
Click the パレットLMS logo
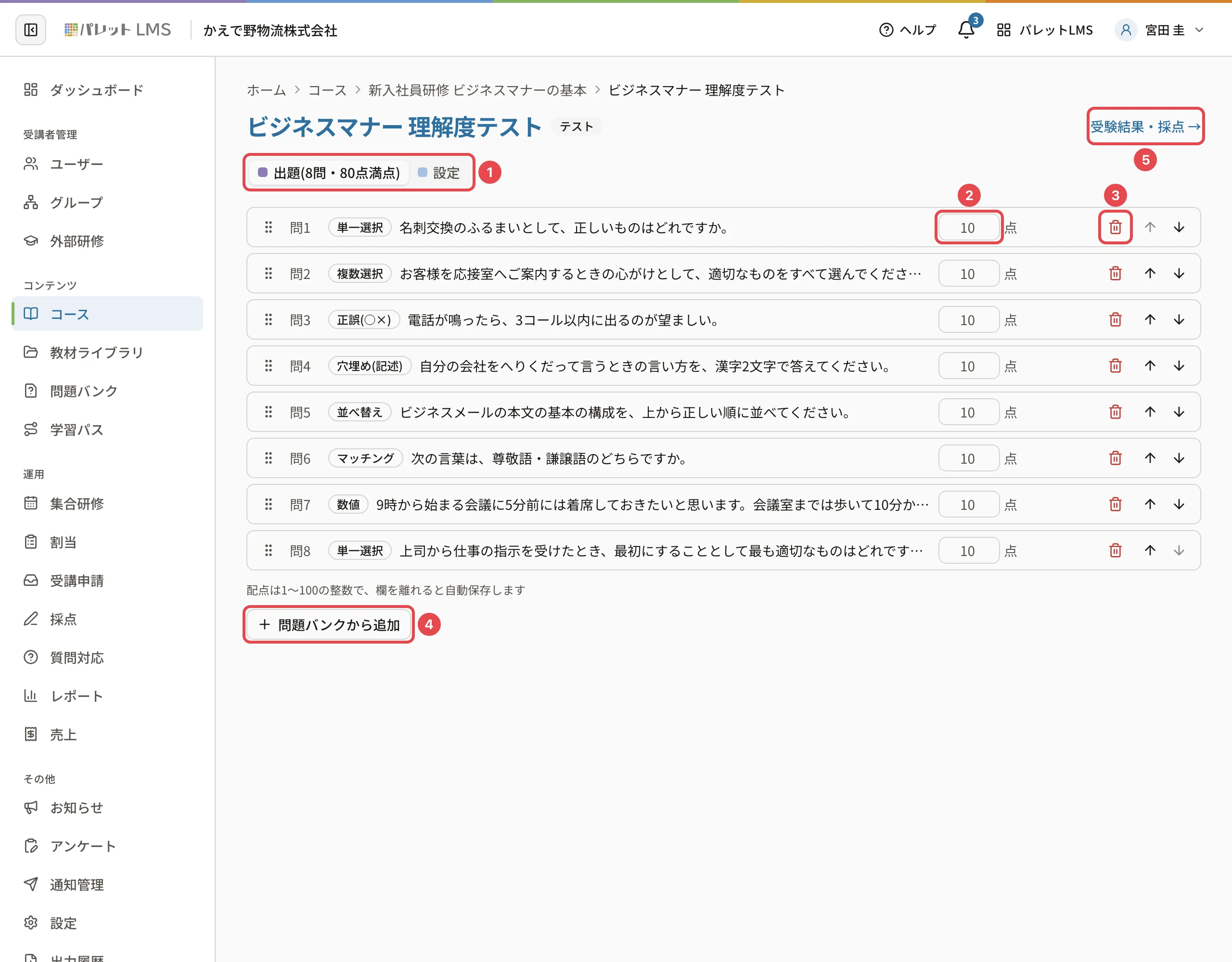[x=117, y=30]
